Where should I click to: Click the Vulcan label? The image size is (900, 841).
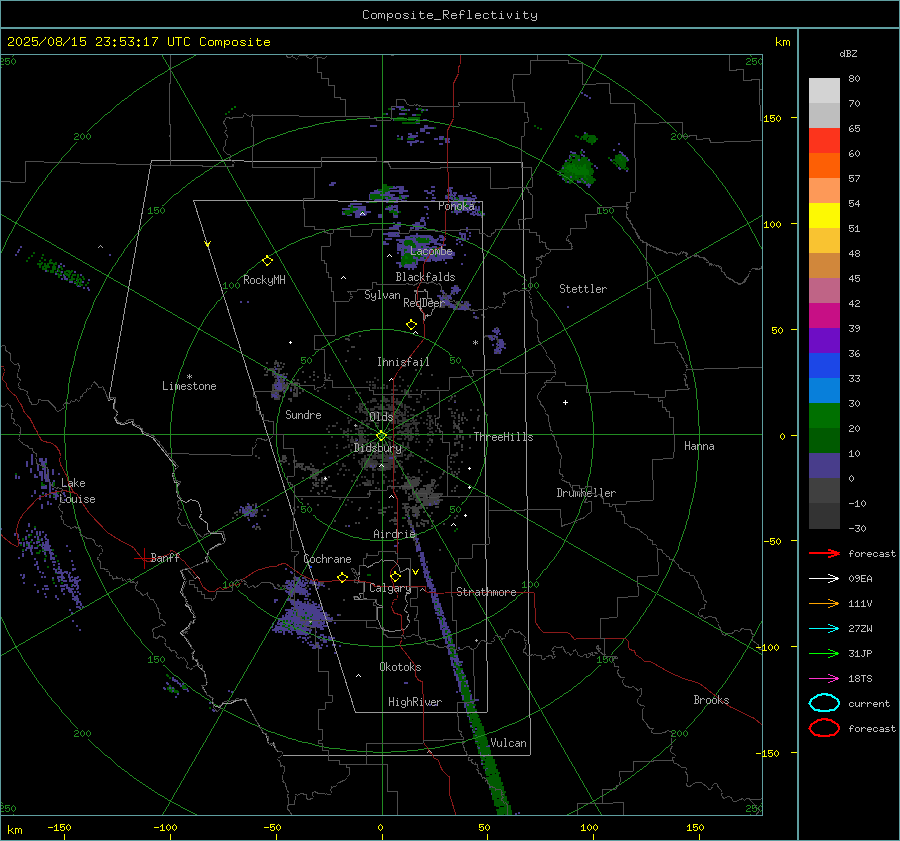pyautogui.click(x=508, y=743)
